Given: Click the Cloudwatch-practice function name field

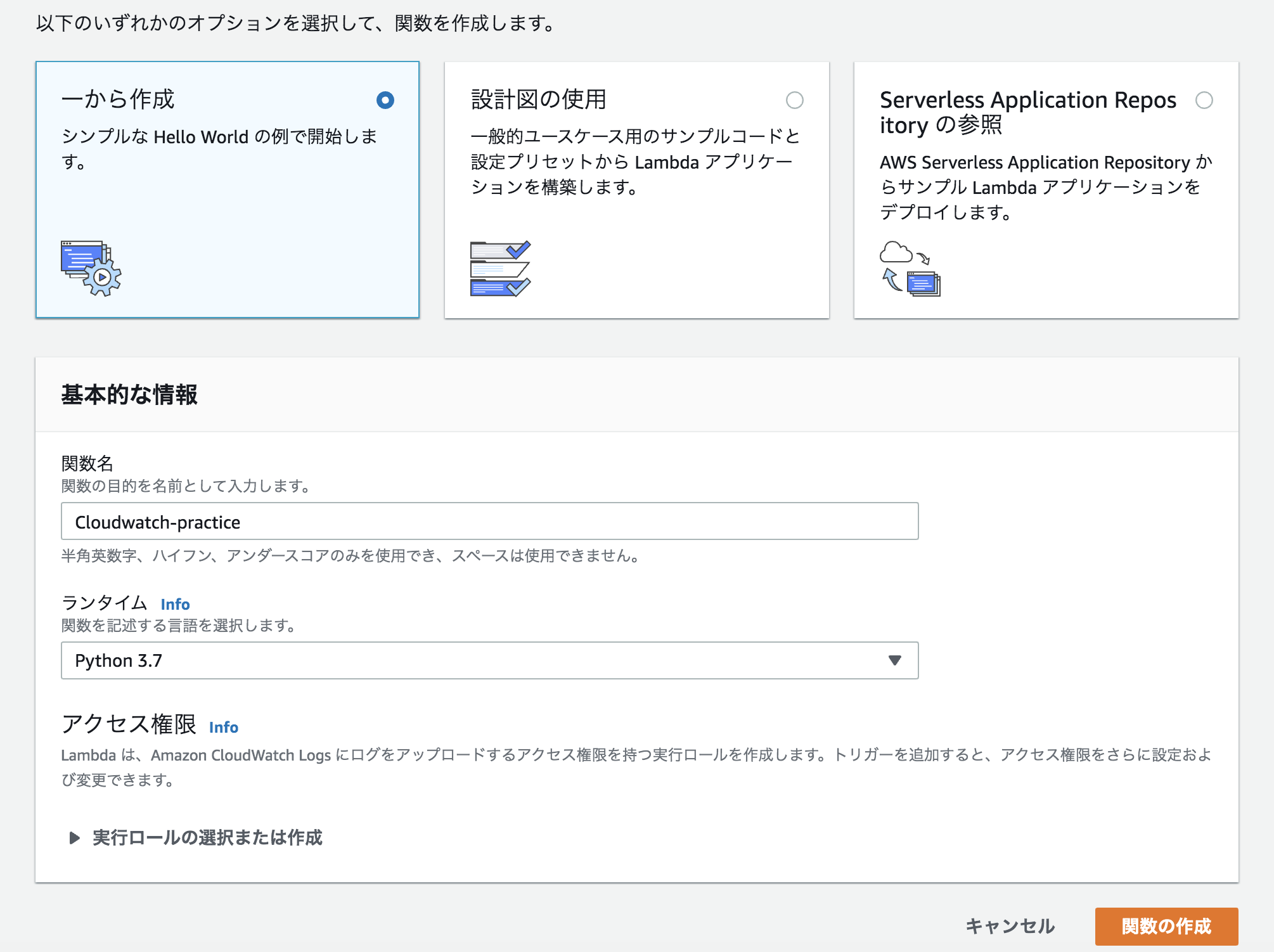Looking at the screenshot, I should click(x=489, y=522).
